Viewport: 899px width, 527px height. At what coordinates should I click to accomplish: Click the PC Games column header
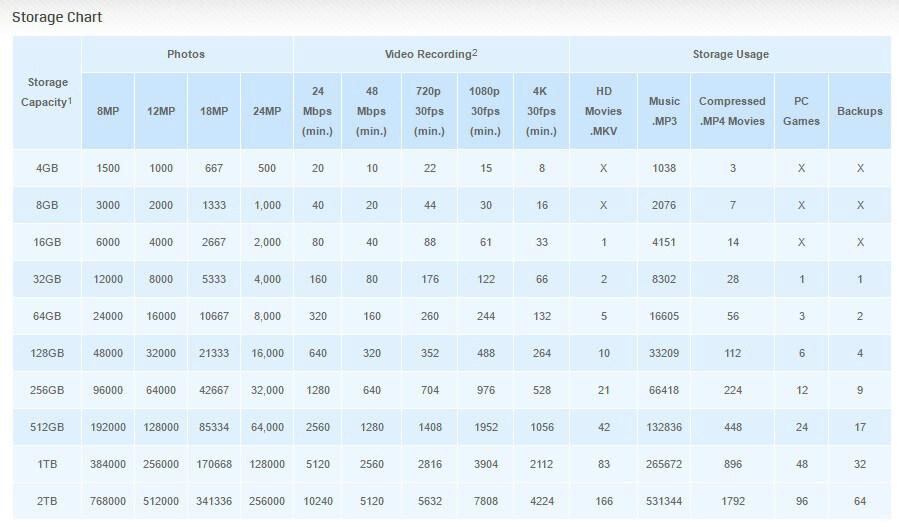point(801,111)
